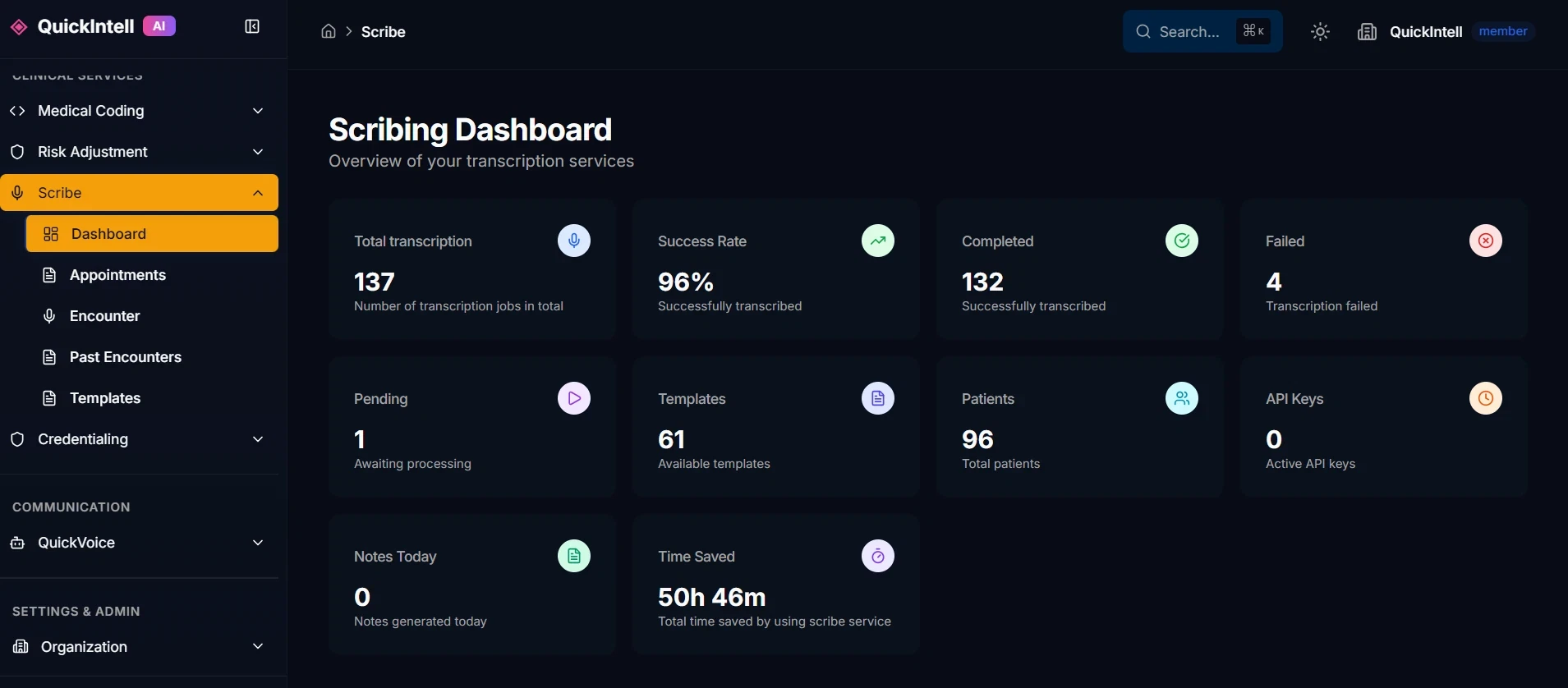Click the 50h 46m time saved value
This screenshot has width=1568, height=688.
pos(712,598)
